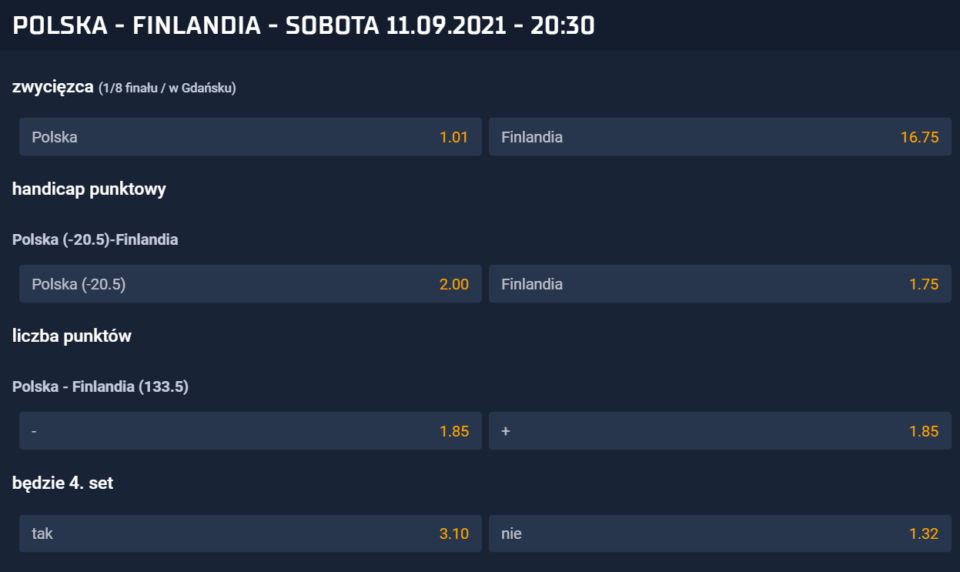Click the 'będzie 4. set' market heading
Screen dimensions: 960x572
coord(62,483)
